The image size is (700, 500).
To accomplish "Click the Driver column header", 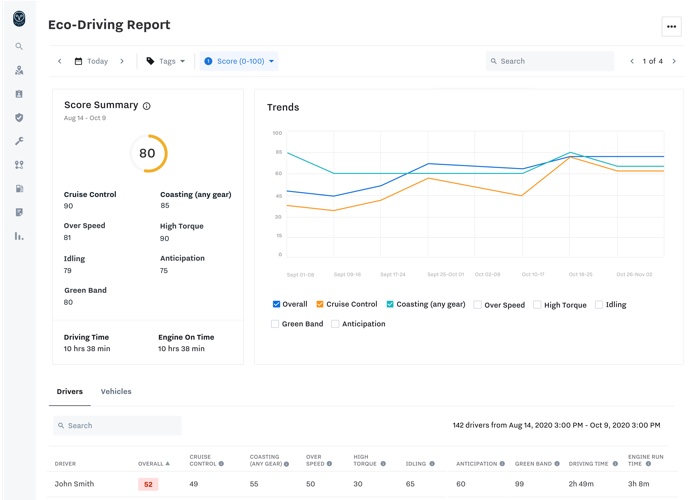I will pos(65,464).
